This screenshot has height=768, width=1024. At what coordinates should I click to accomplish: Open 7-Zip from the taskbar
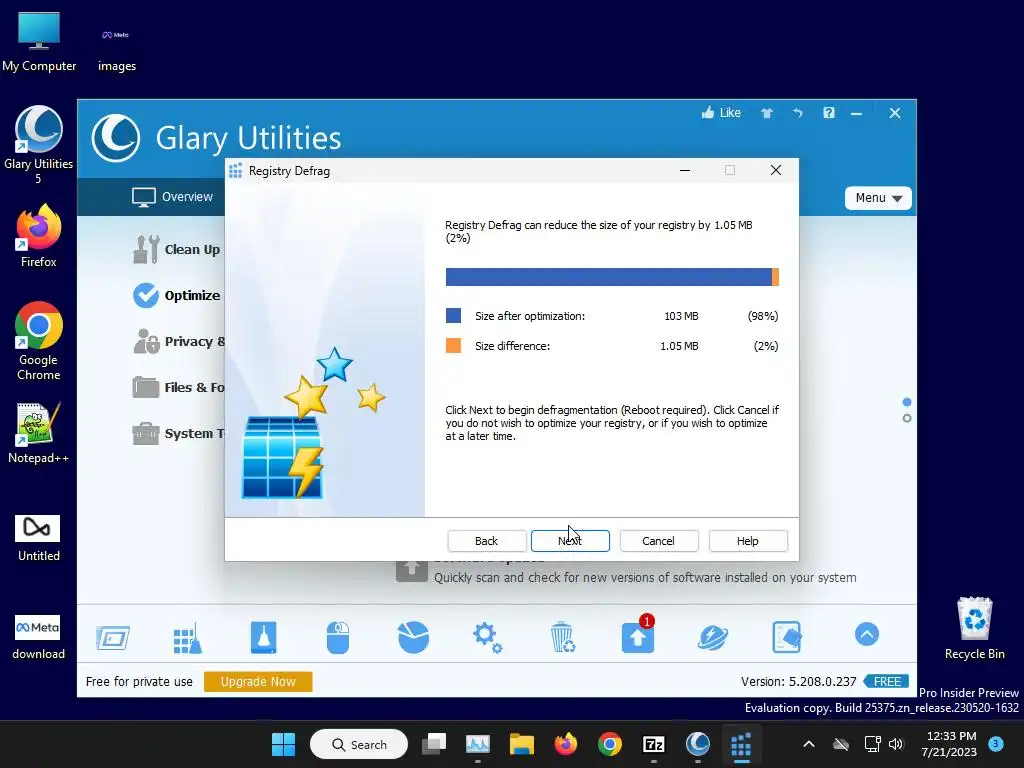point(654,744)
